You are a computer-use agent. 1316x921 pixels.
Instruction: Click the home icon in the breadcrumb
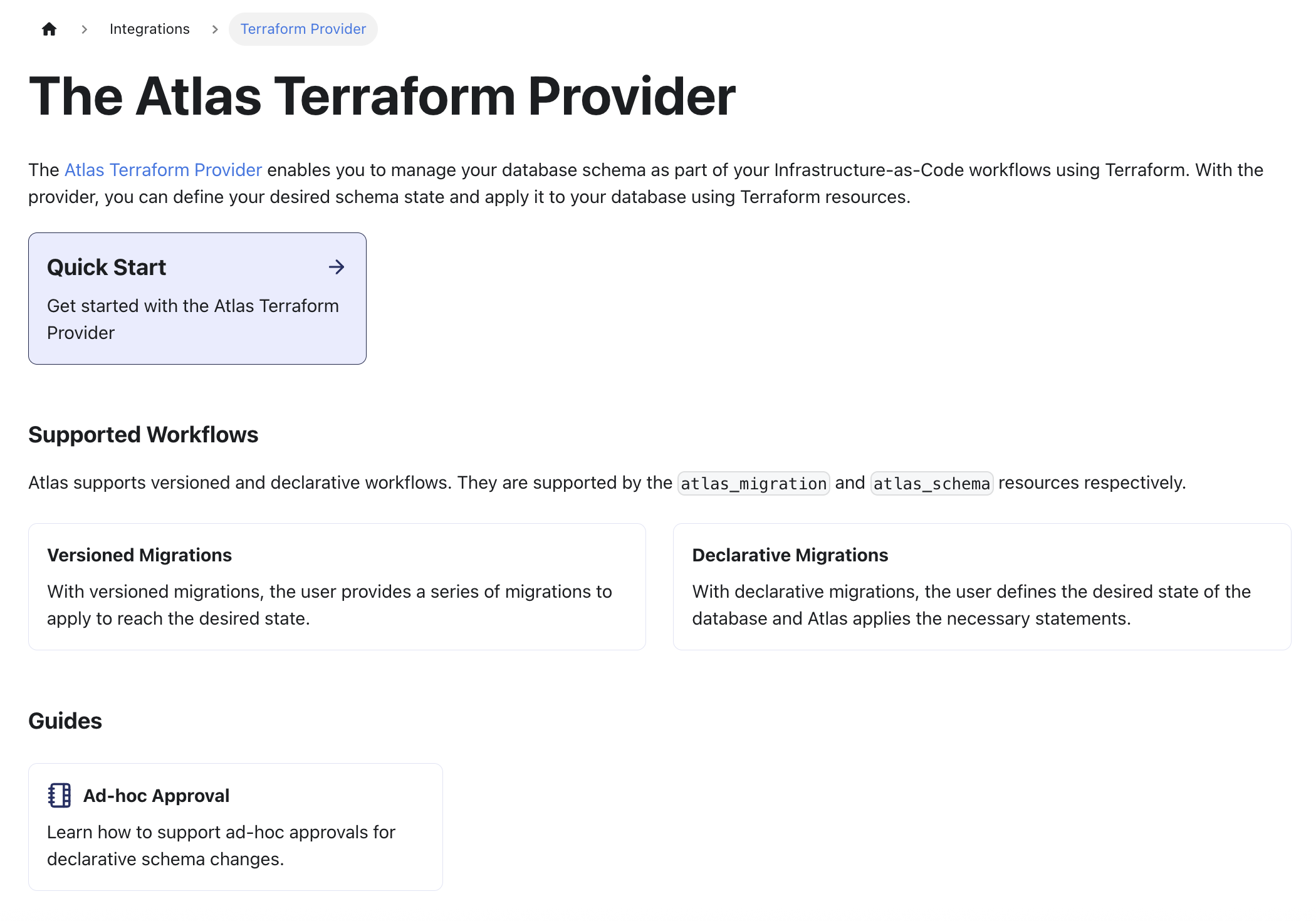point(49,29)
